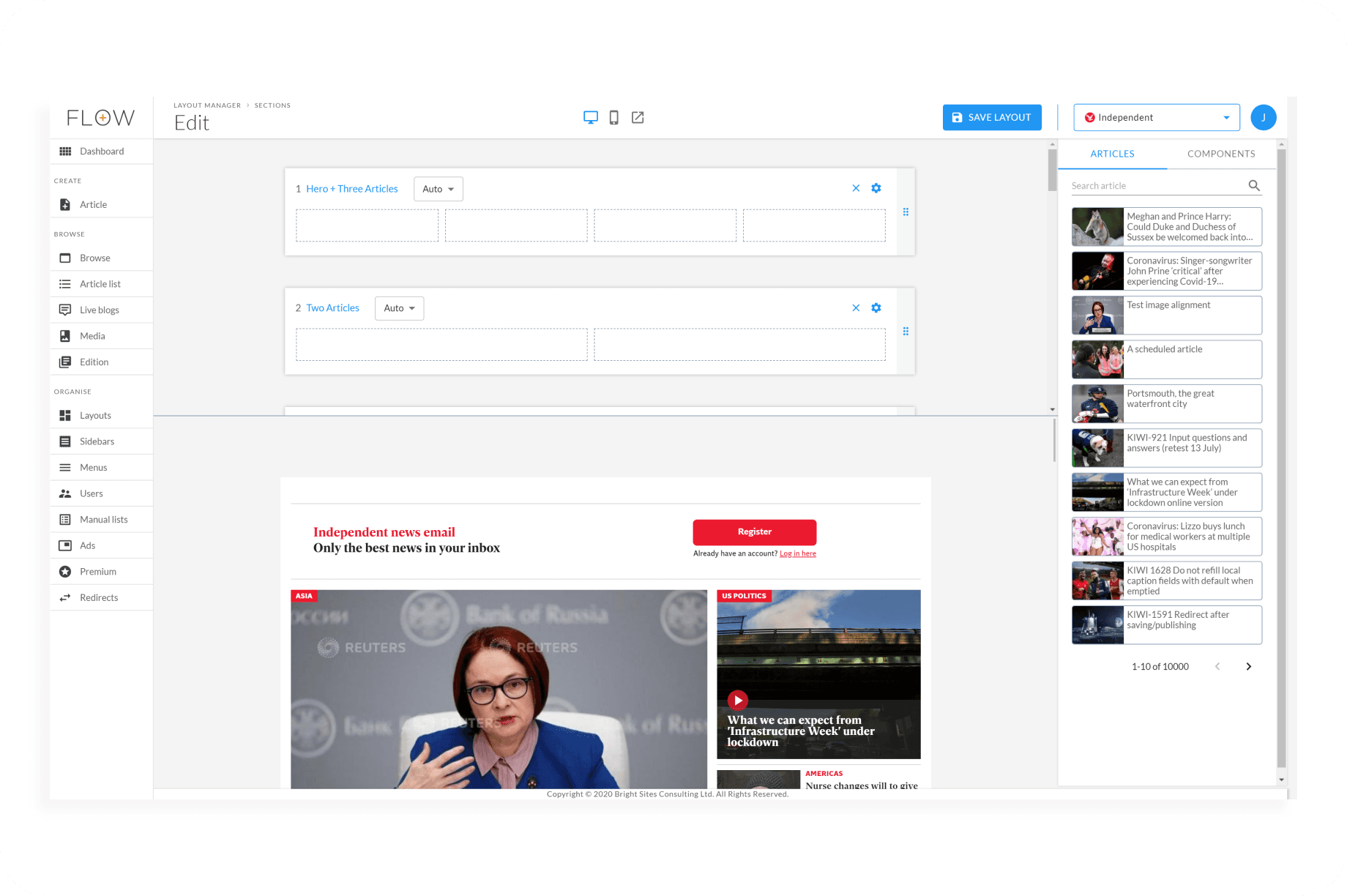Open Auto dropdown for Hero + Three Articles
Viewport: 1347px width, 896px height.
[x=439, y=189]
